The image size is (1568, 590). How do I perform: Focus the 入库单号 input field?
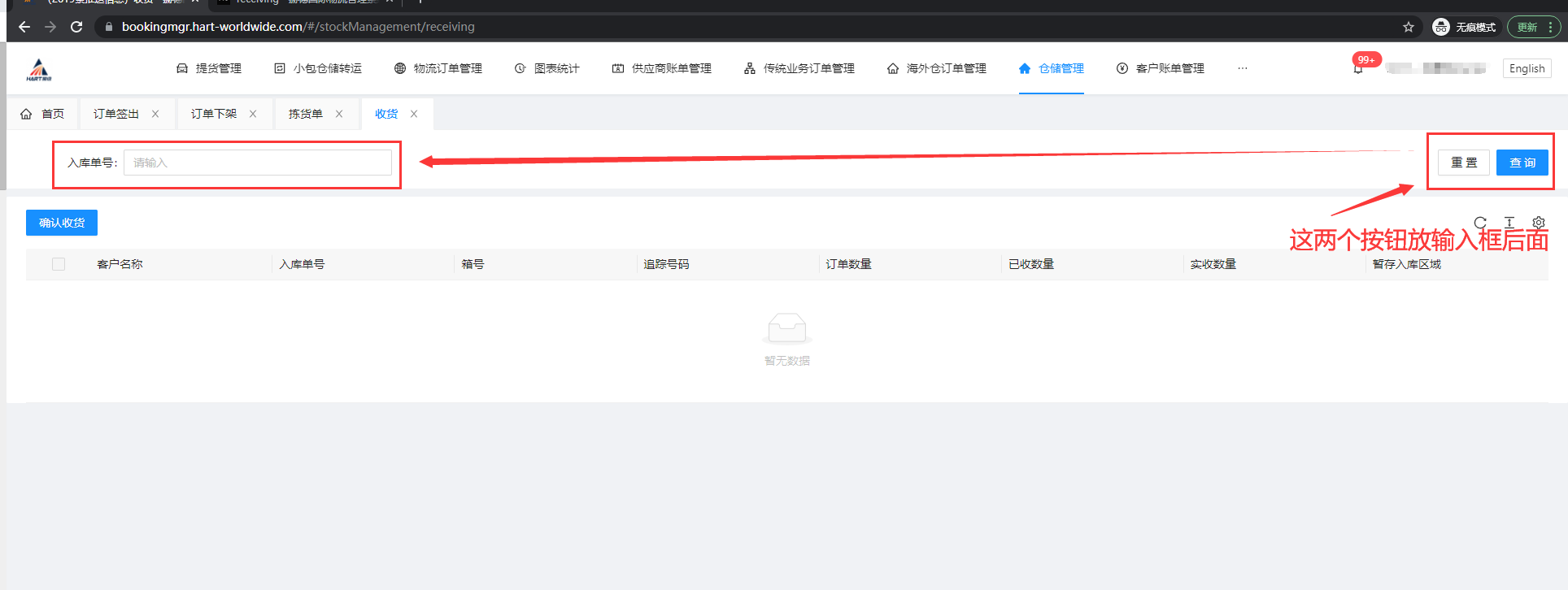pos(257,163)
